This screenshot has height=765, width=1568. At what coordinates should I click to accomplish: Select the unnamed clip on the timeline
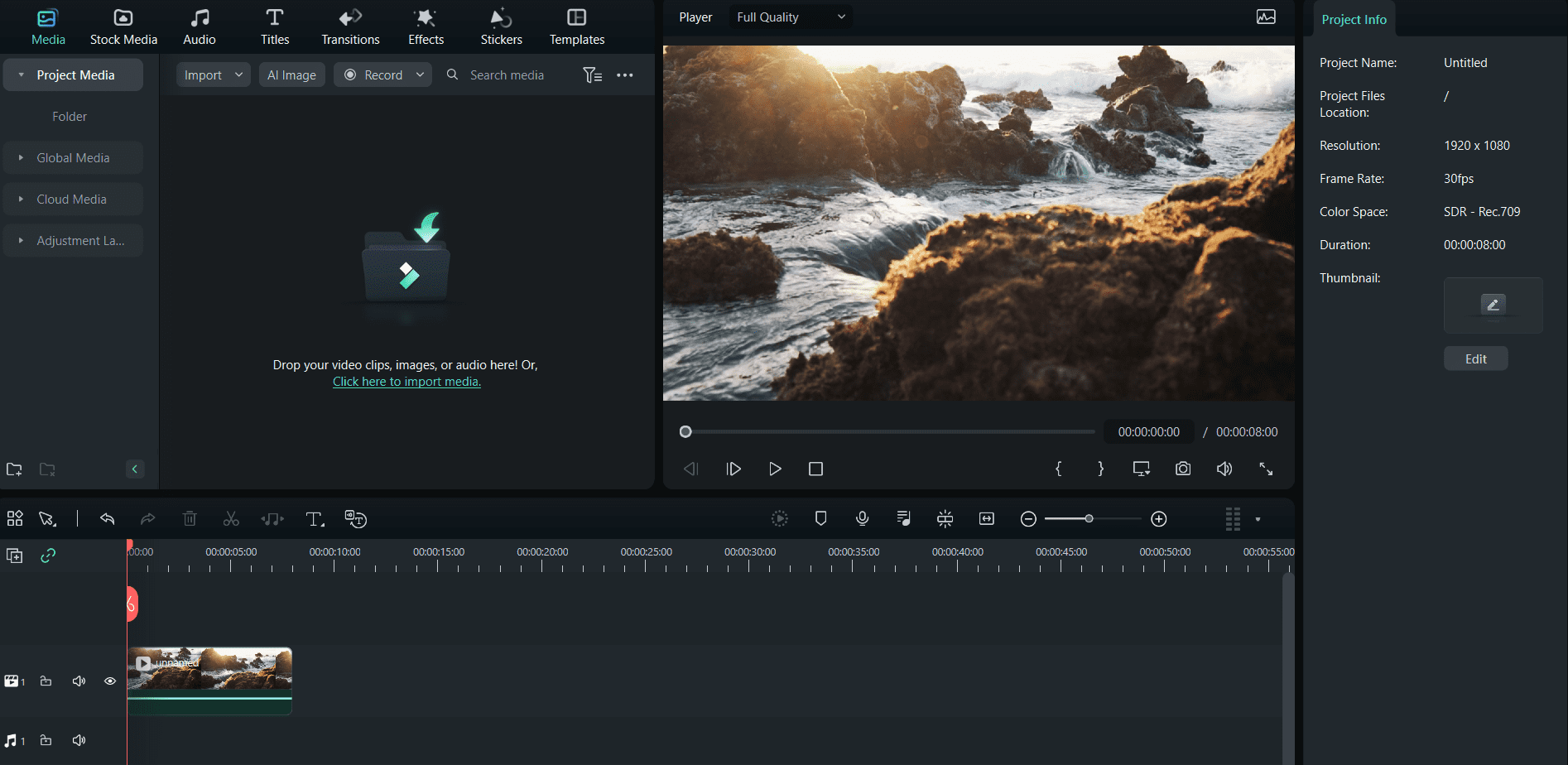pyautogui.click(x=209, y=681)
